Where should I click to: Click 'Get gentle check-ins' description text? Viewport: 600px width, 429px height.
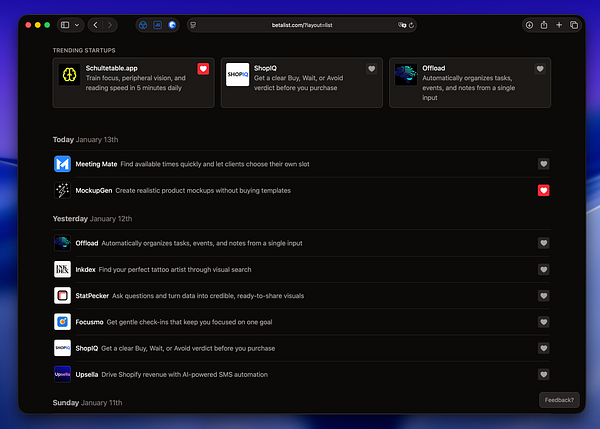189,322
